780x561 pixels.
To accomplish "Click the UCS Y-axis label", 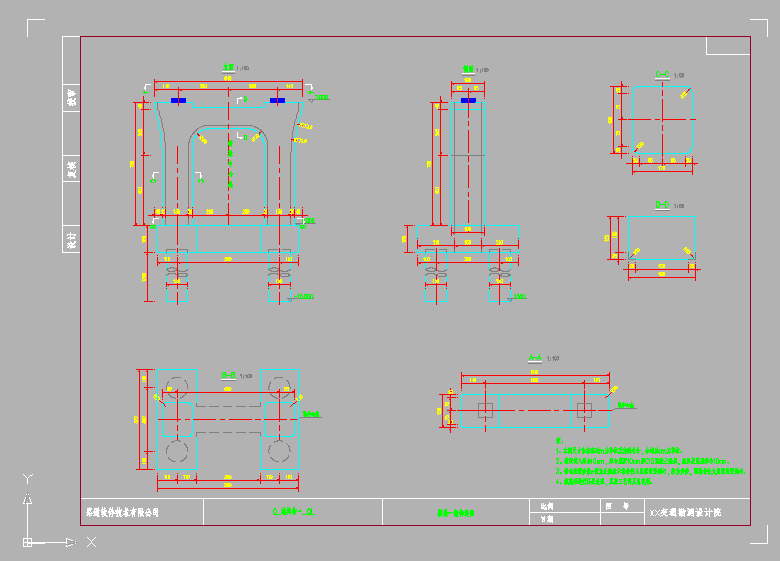I will coord(28,479).
